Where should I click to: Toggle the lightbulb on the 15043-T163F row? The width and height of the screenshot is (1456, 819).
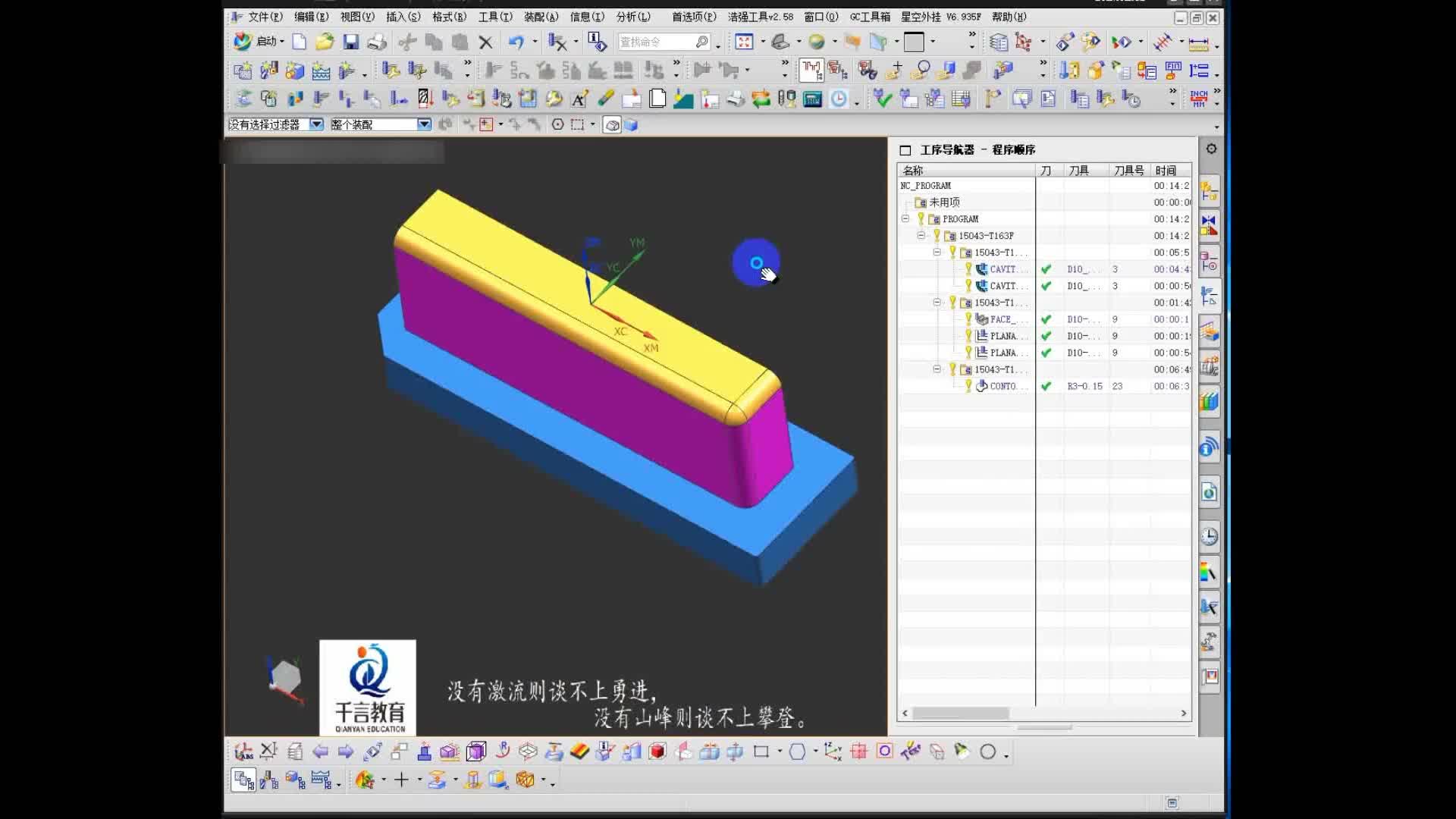tap(937, 235)
